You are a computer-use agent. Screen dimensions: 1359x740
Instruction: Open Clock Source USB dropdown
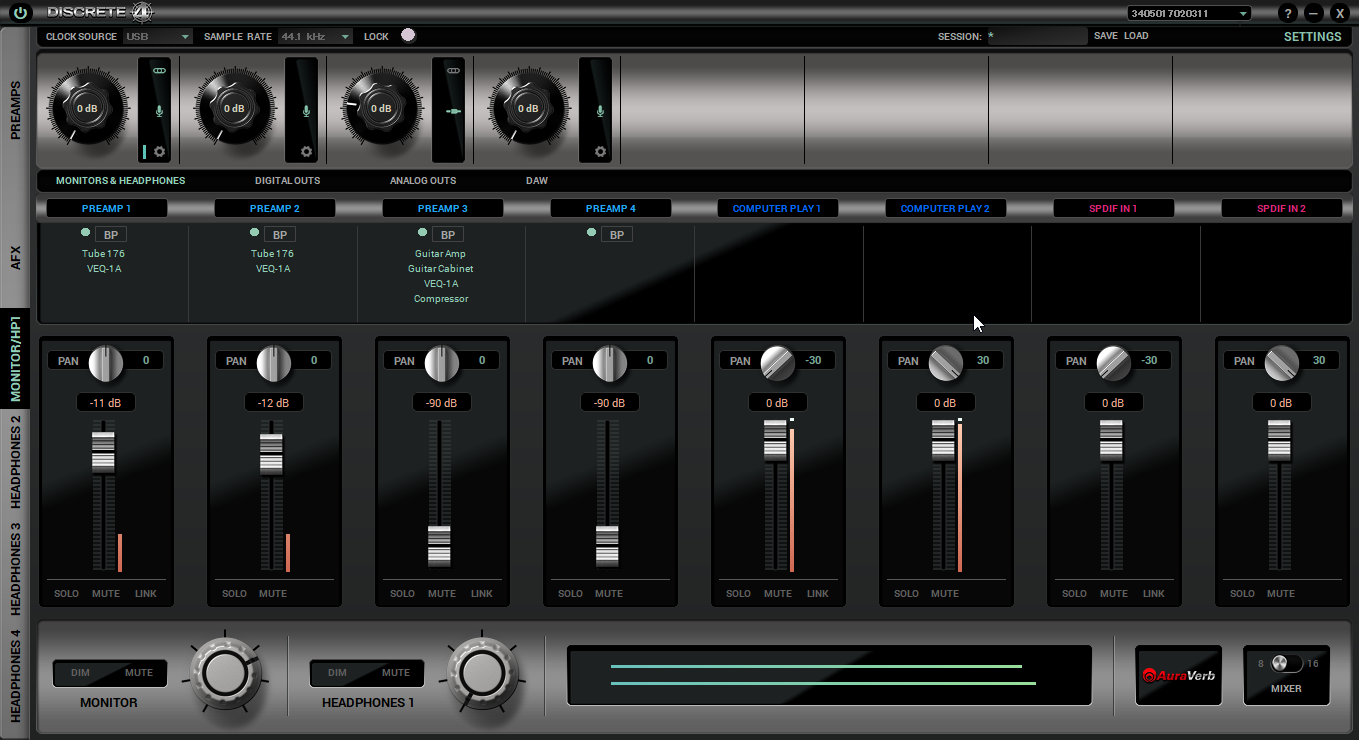(x=157, y=36)
